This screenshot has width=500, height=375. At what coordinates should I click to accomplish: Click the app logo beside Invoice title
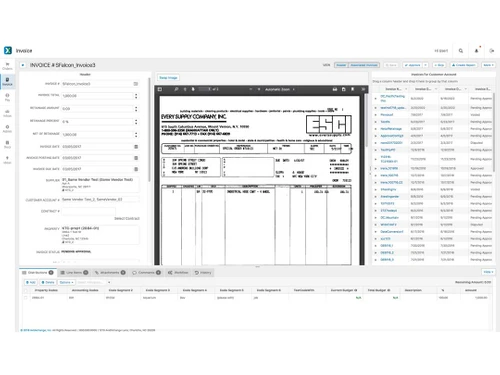[x=8, y=50]
